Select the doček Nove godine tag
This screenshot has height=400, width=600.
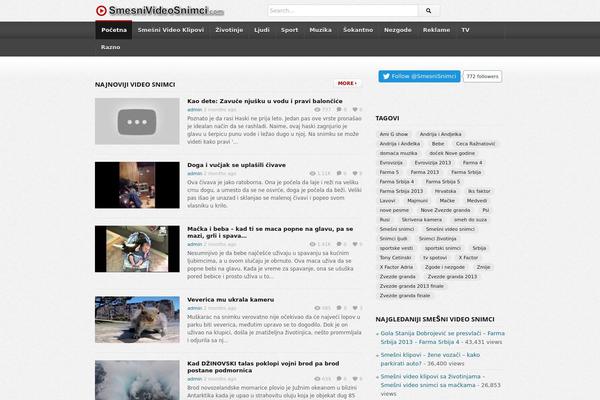click(x=452, y=153)
